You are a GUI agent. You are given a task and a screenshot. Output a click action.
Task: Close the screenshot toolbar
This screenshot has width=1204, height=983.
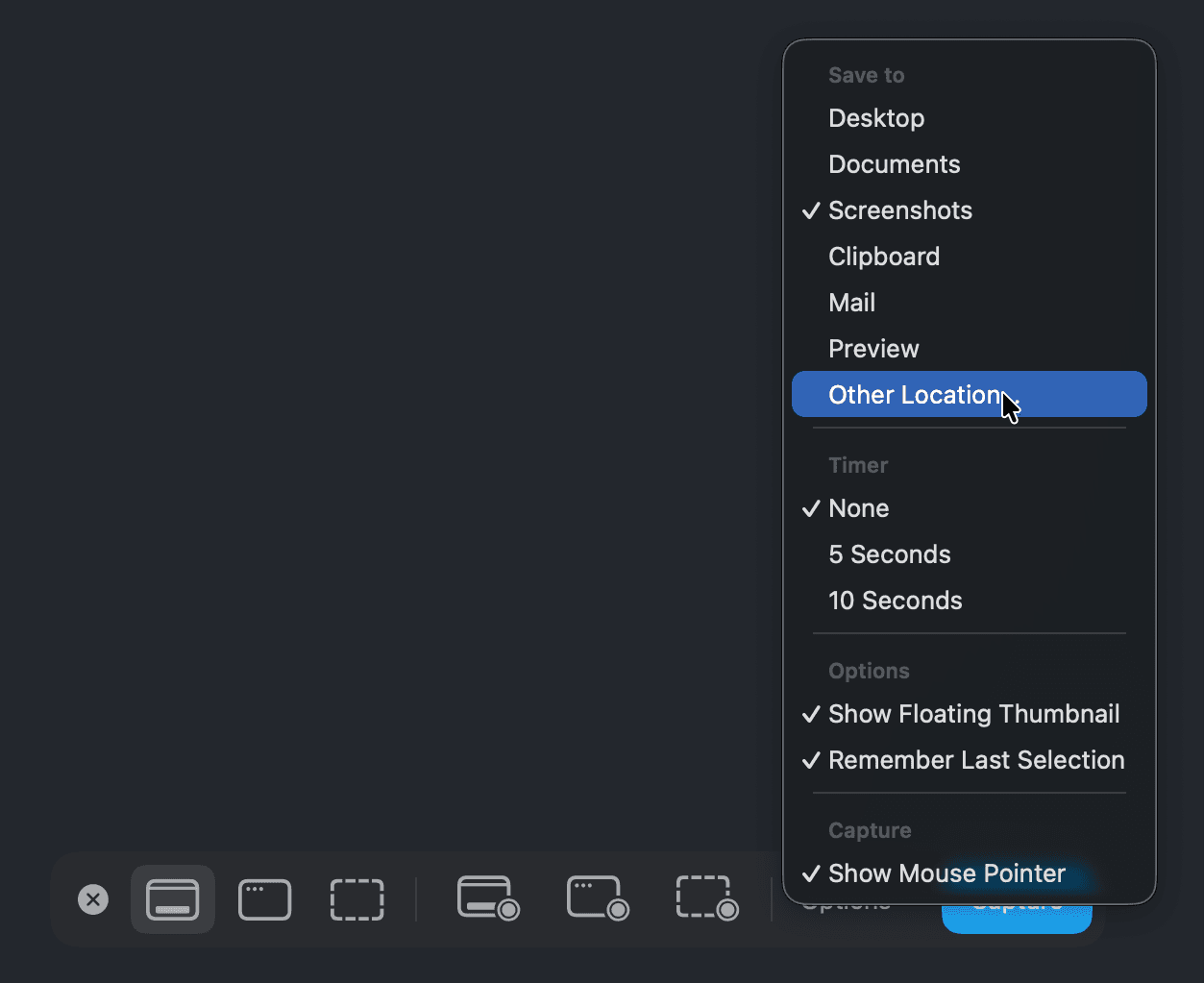[92, 899]
